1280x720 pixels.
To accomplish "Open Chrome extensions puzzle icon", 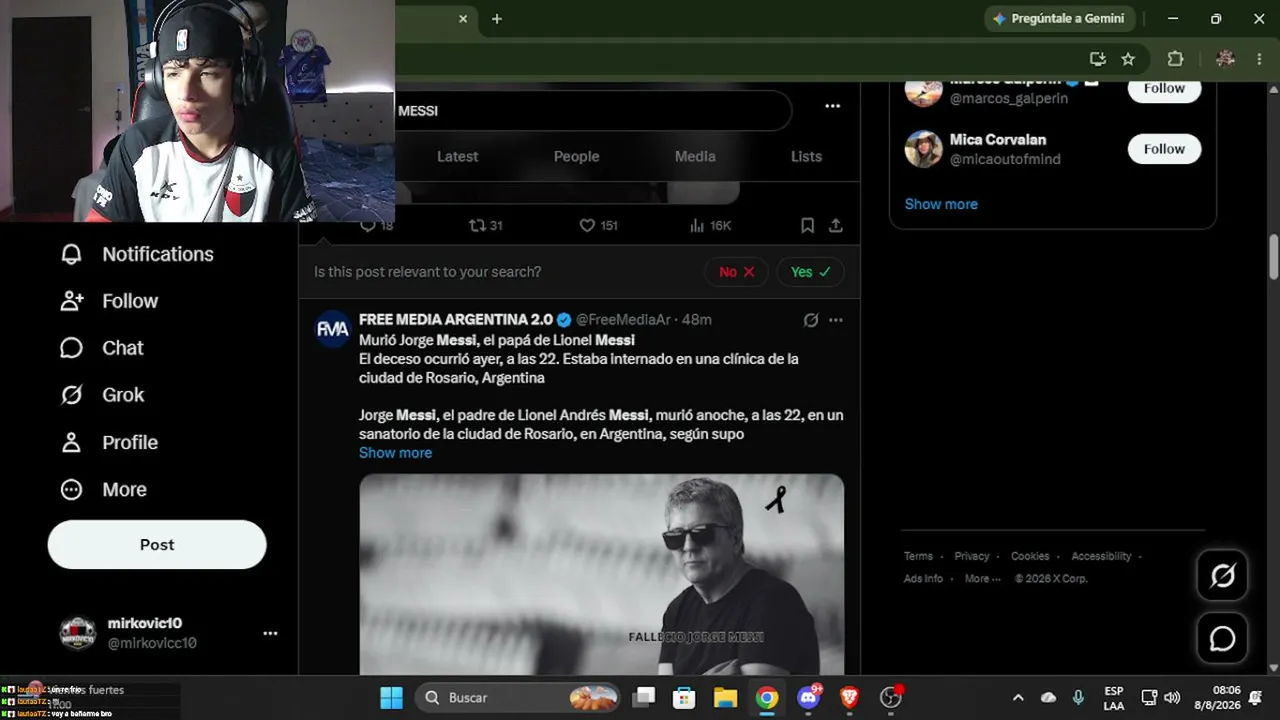I will pyautogui.click(x=1176, y=59).
